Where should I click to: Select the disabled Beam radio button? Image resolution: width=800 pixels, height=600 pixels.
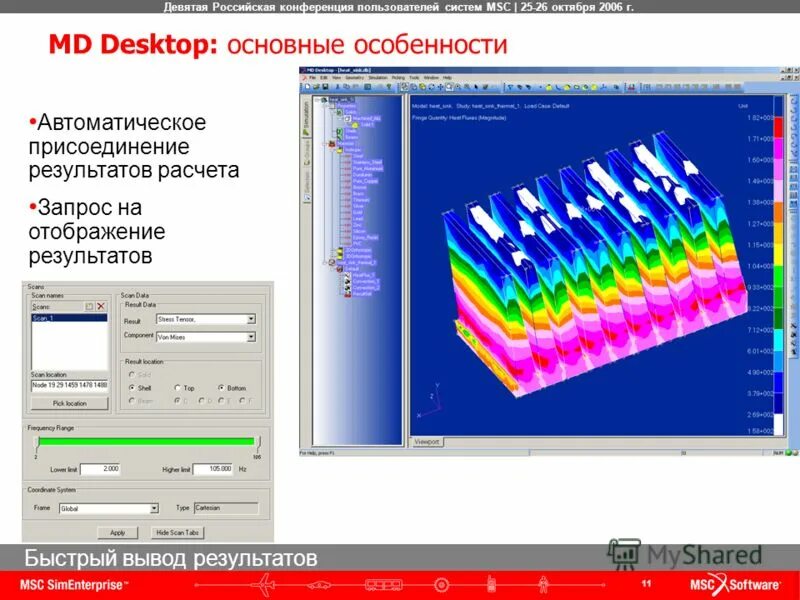coord(133,401)
